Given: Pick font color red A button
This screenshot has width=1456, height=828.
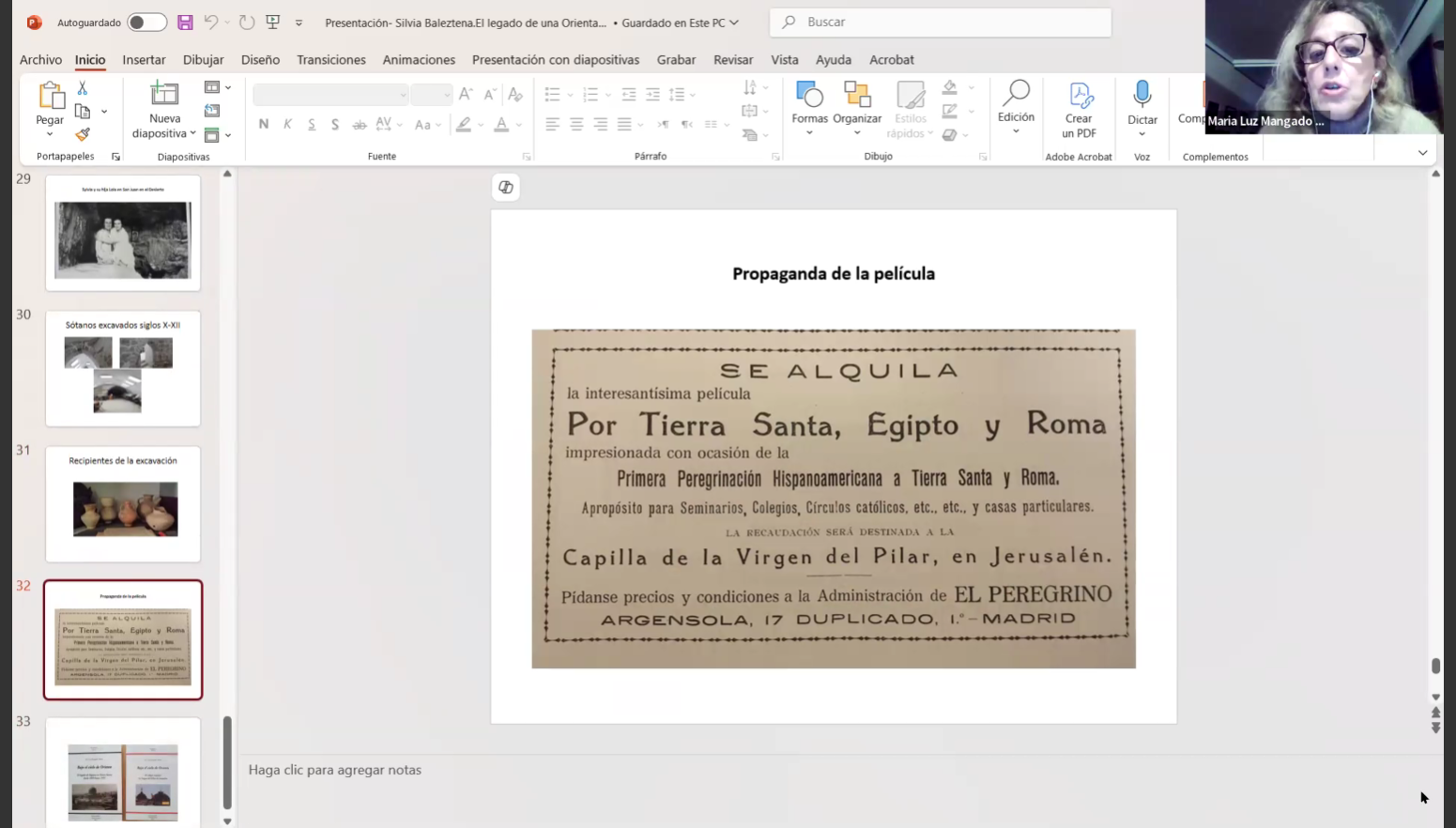Looking at the screenshot, I should click(501, 124).
